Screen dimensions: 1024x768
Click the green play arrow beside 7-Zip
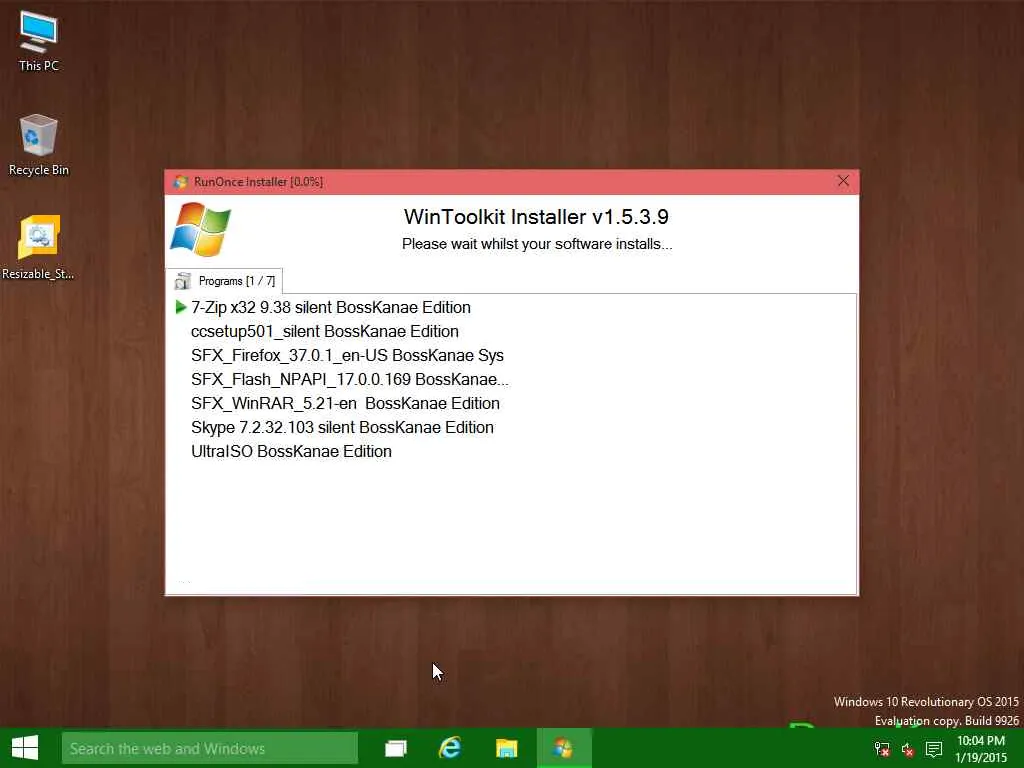181,307
